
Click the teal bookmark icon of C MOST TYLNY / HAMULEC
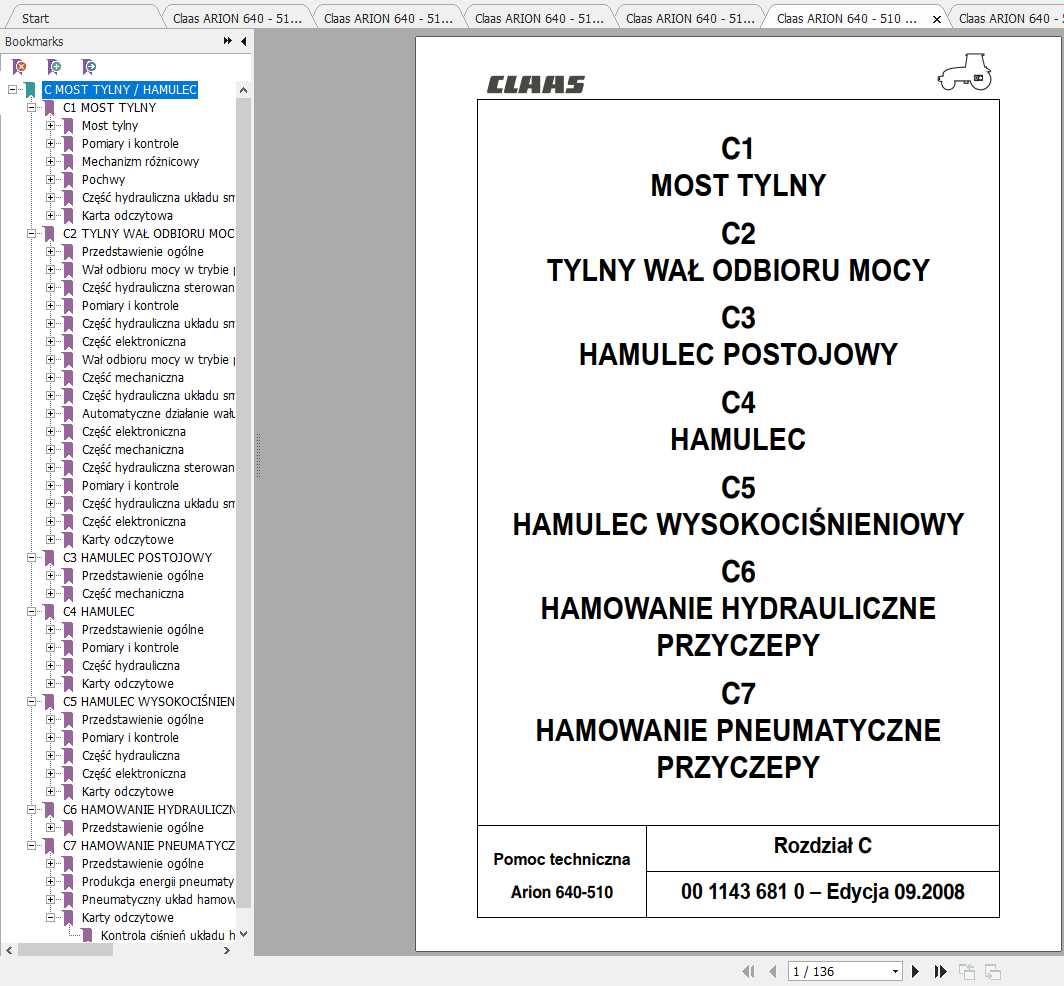coord(31,90)
